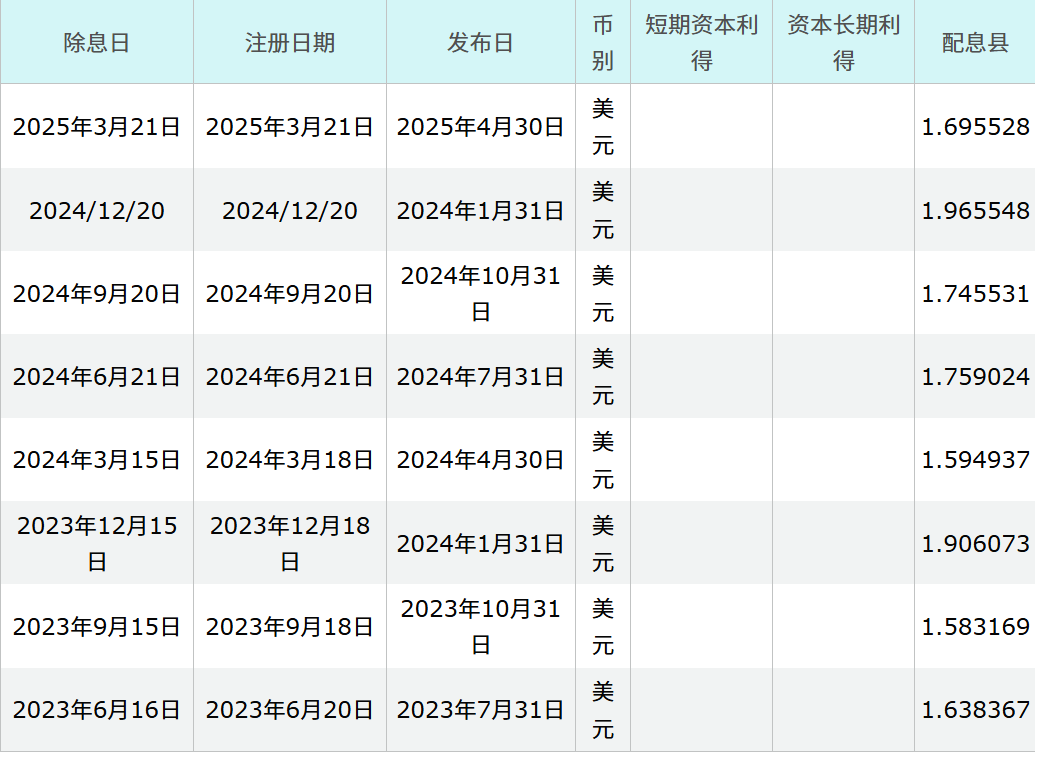1037x758 pixels.
Task: Select dividend value 1.638367
Action: (975, 710)
